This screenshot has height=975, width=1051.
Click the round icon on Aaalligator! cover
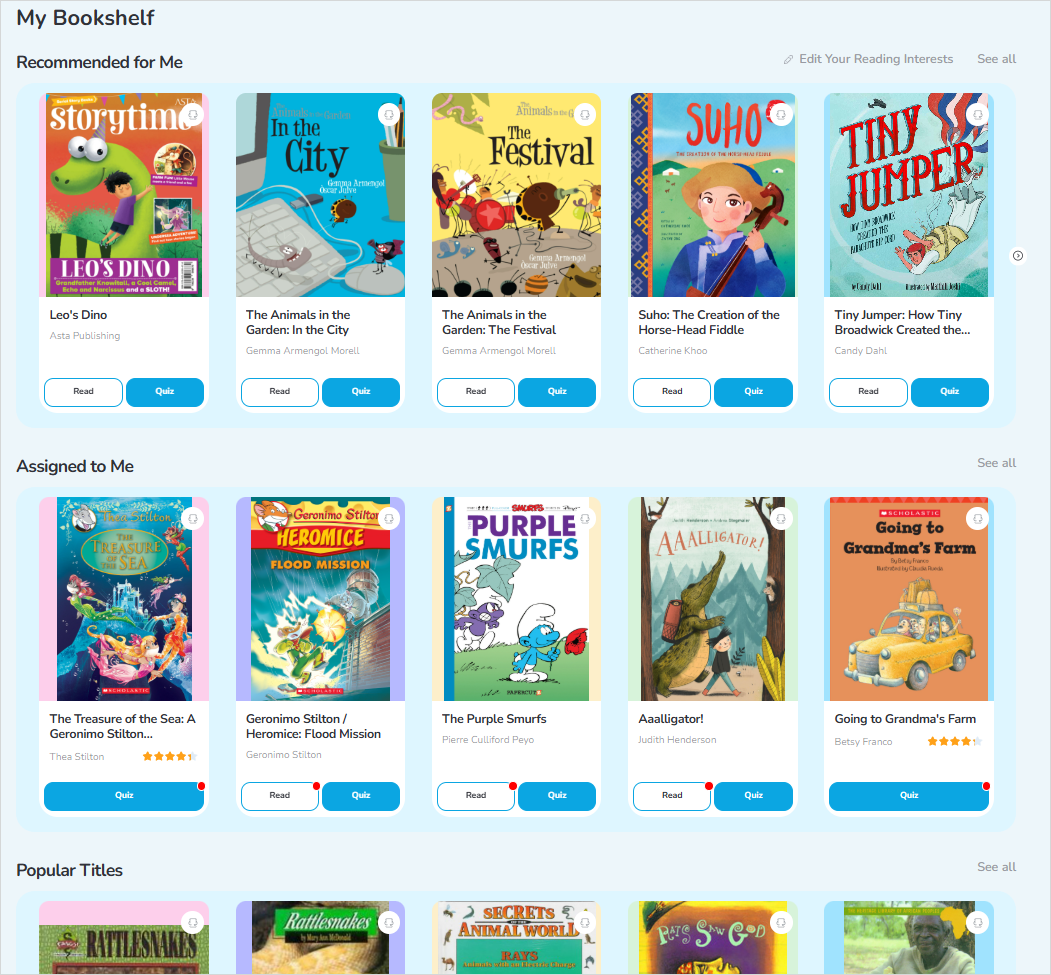pos(782,519)
